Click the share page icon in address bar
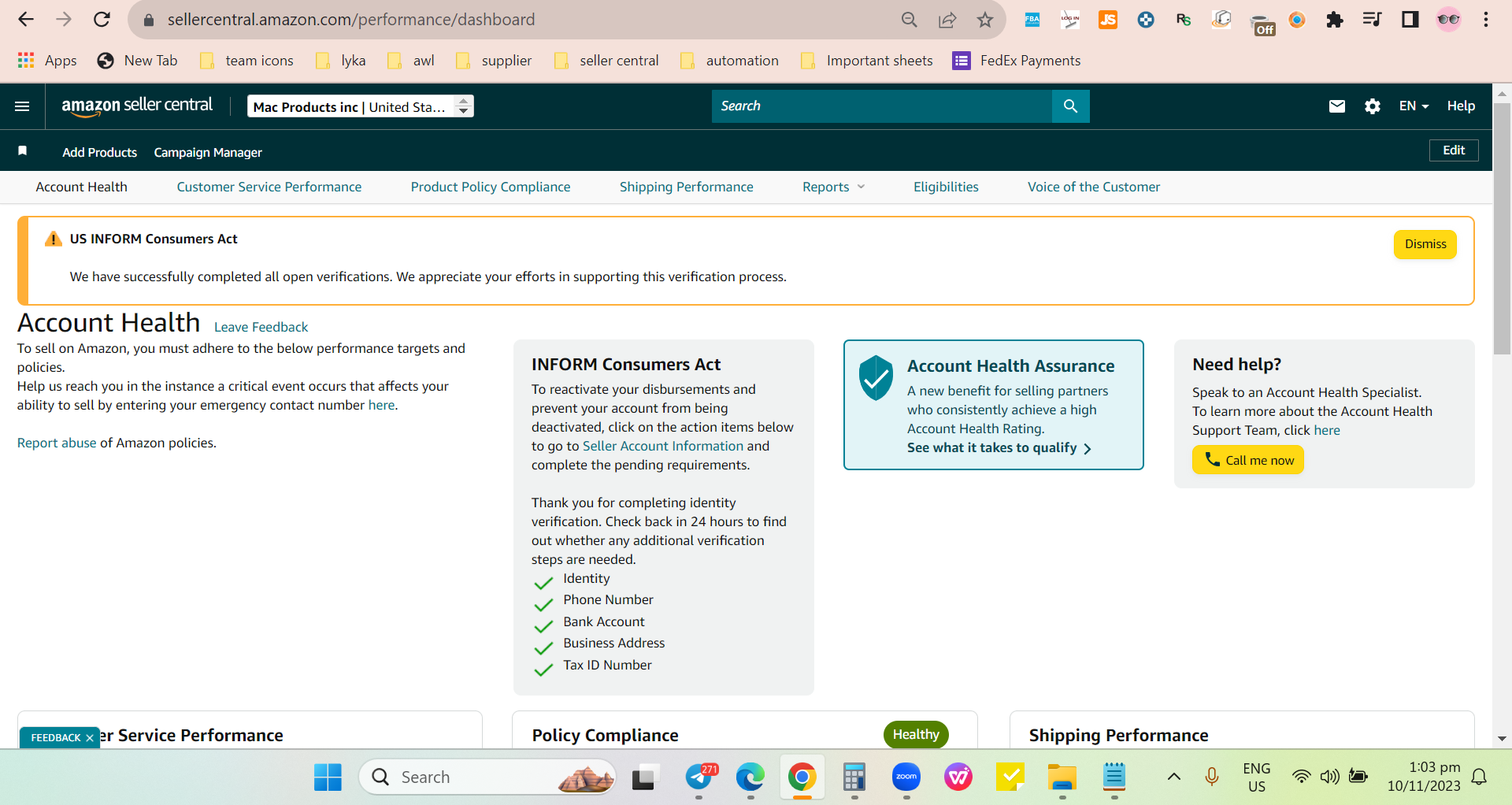 coord(947,20)
